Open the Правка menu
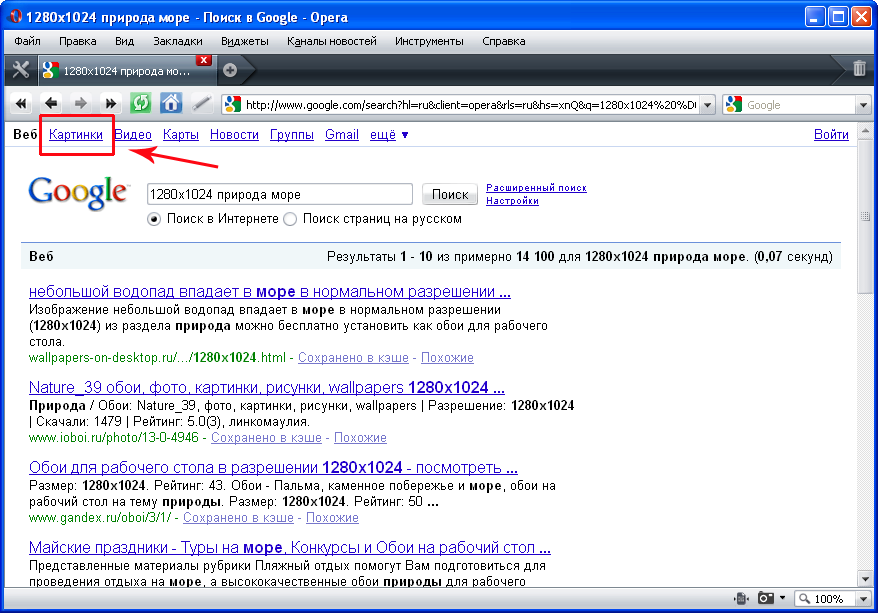 pyautogui.click(x=77, y=41)
